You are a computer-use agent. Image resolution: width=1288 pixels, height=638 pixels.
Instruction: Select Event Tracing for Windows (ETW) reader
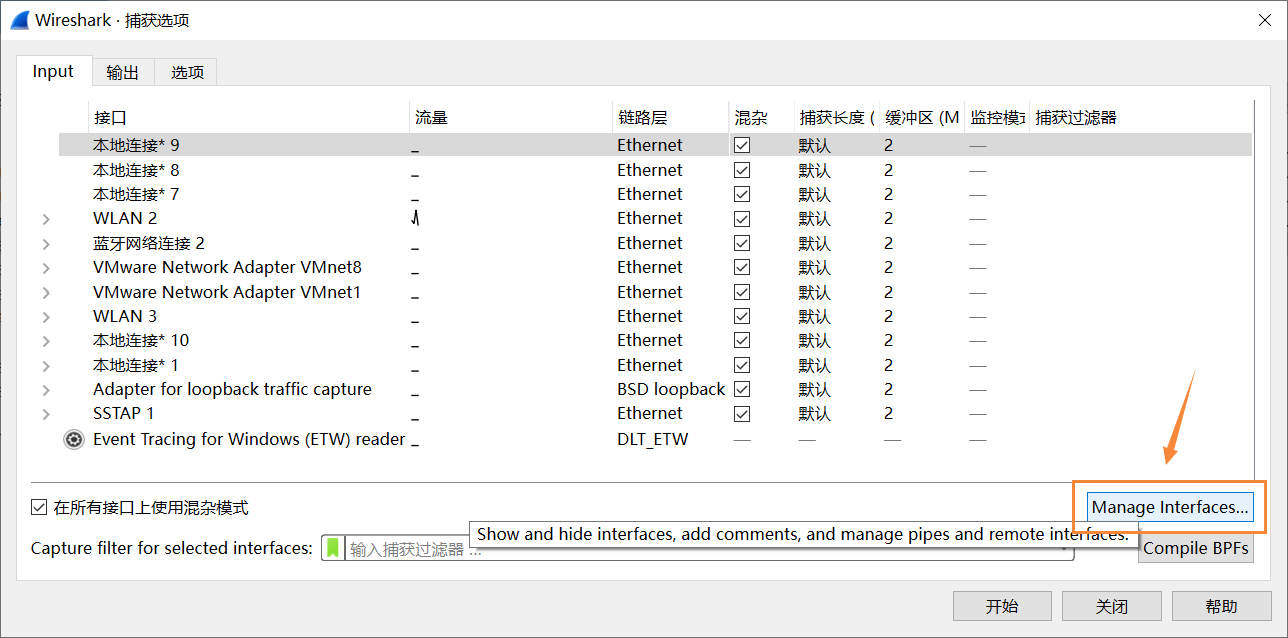click(249, 439)
